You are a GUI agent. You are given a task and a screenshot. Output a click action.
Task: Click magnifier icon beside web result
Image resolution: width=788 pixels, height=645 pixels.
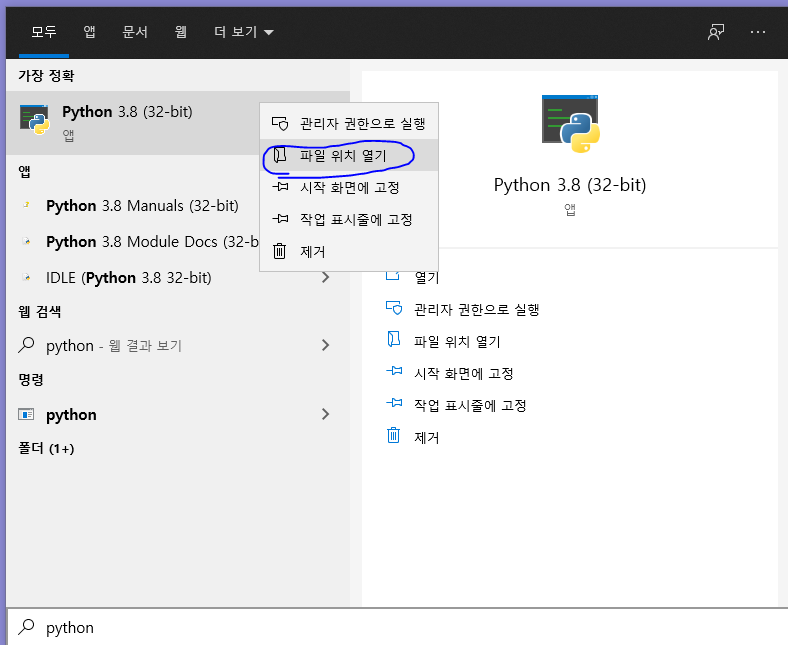(26, 345)
